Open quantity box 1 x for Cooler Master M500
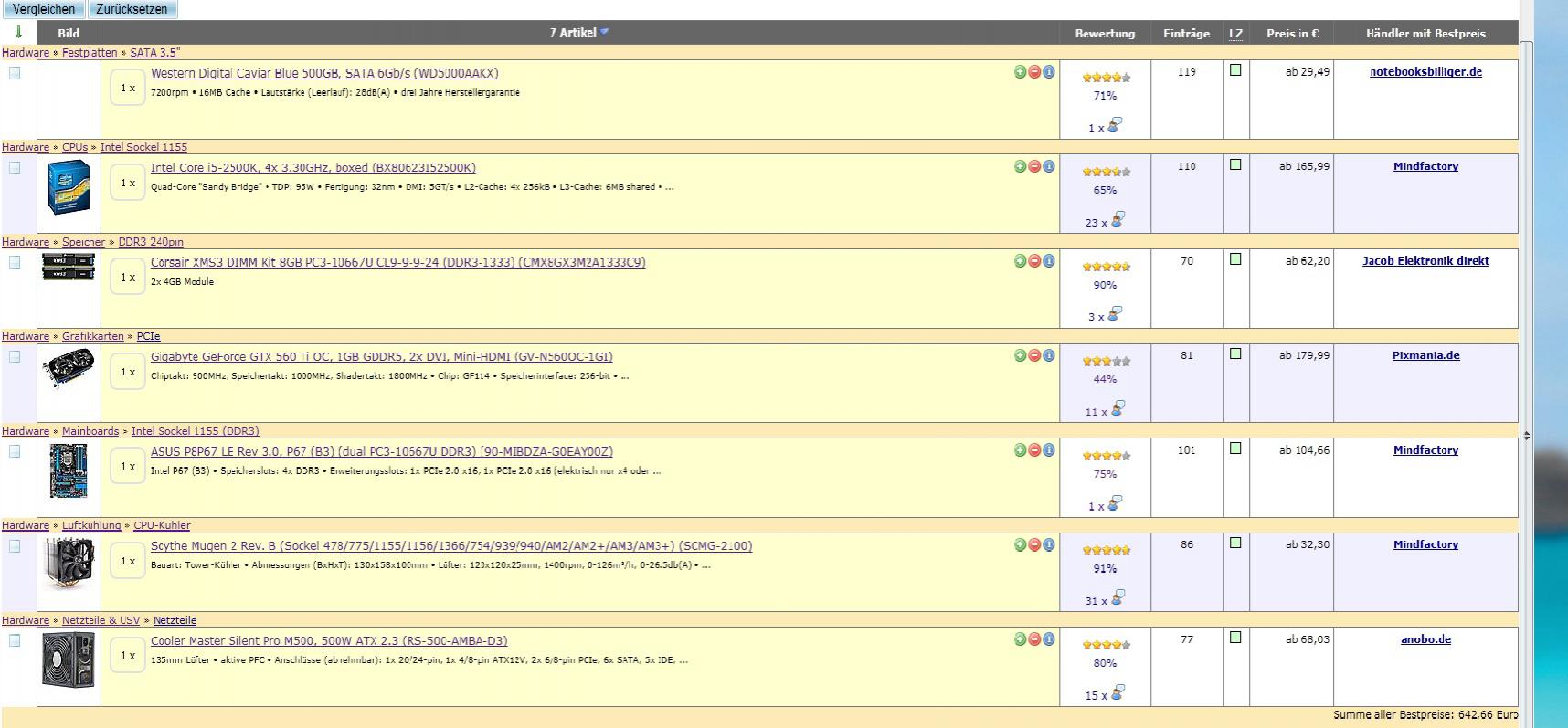 (x=128, y=656)
